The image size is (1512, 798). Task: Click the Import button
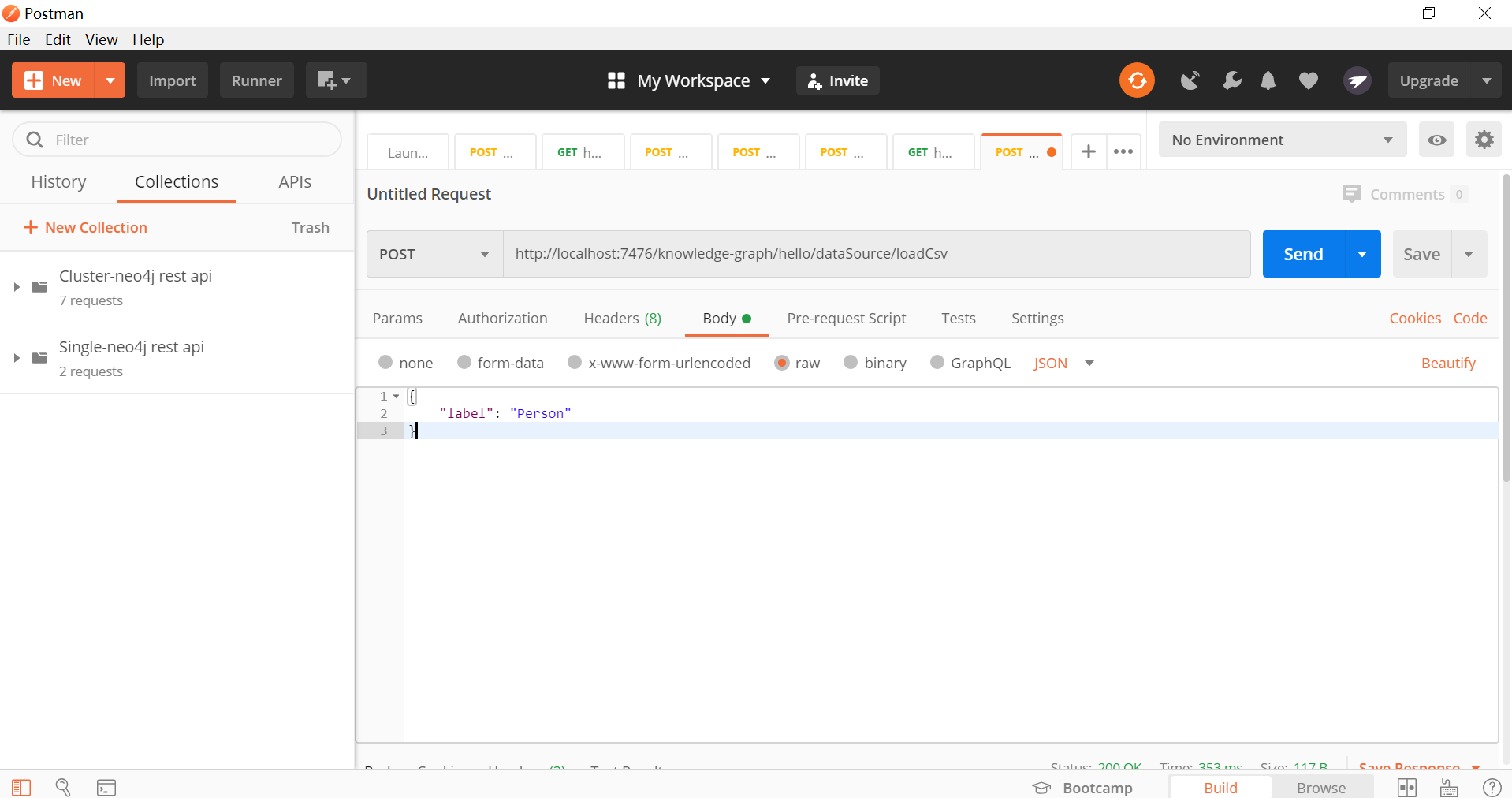click(x=173, y=80)
